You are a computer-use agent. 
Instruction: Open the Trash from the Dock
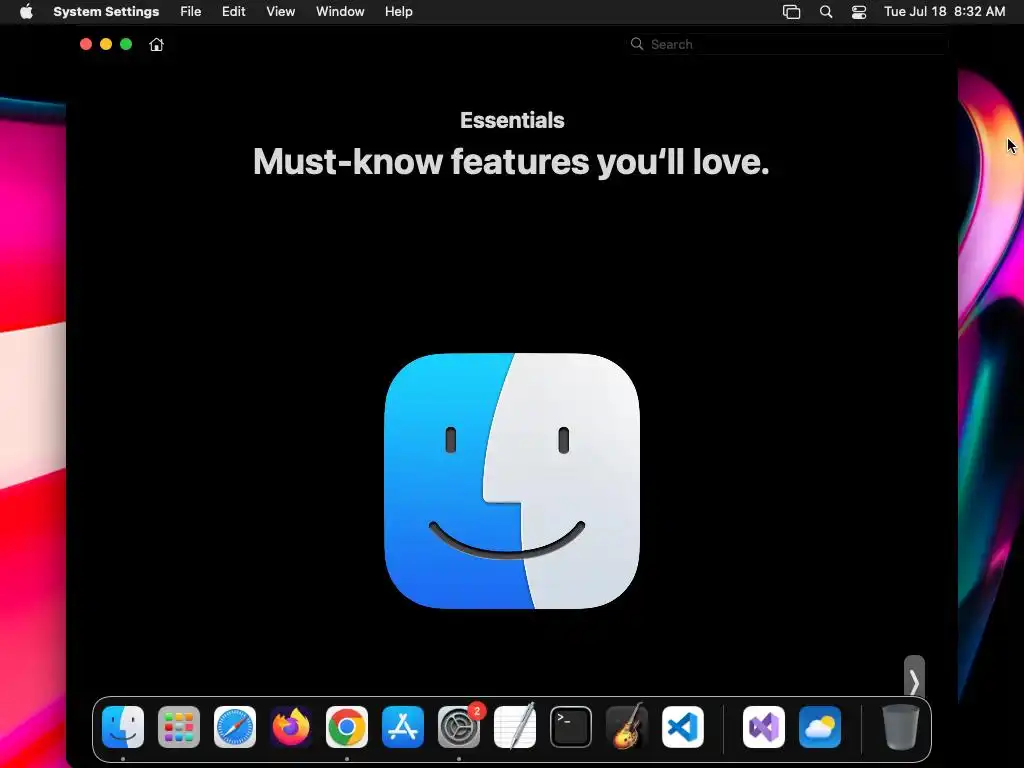(901, 727)
